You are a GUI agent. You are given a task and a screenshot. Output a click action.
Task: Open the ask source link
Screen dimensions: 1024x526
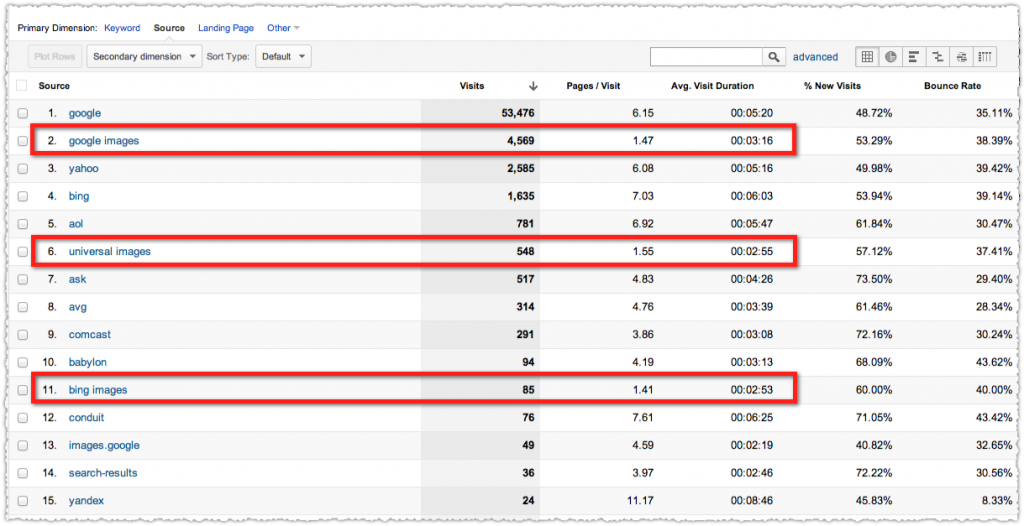78,279
